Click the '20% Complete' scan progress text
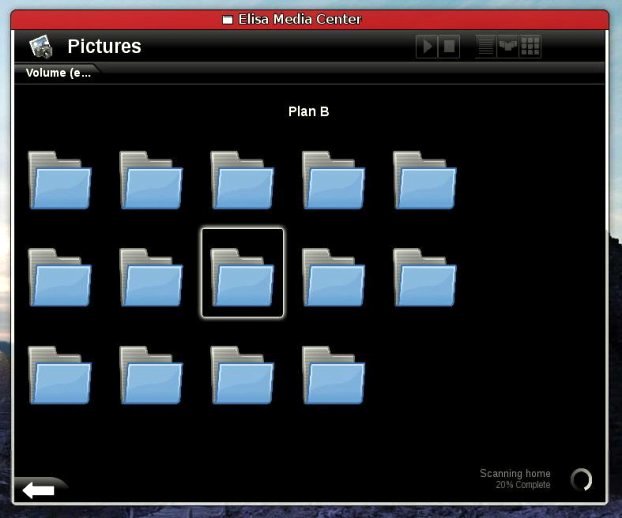 (x=523, y=485)
